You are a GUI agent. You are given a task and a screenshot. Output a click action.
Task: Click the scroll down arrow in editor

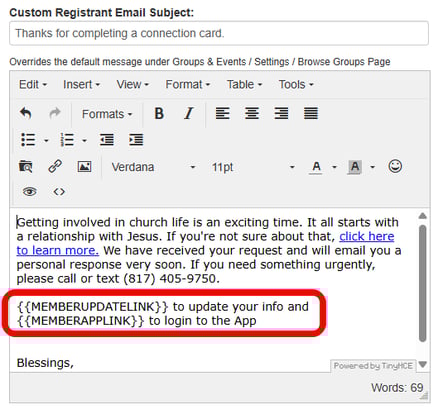pyautogui.click(x=423, y=364)
